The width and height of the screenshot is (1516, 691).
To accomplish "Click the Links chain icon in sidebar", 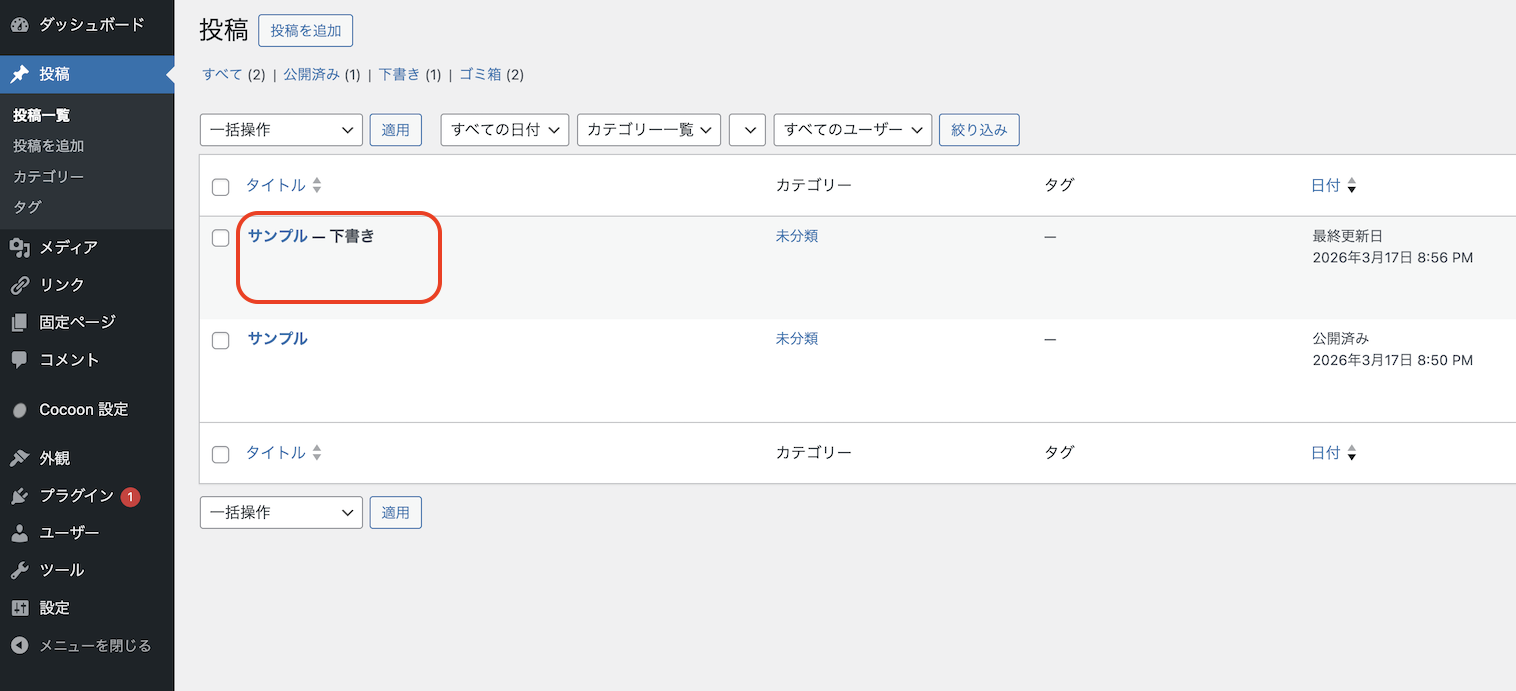I will tap(19, 285).
